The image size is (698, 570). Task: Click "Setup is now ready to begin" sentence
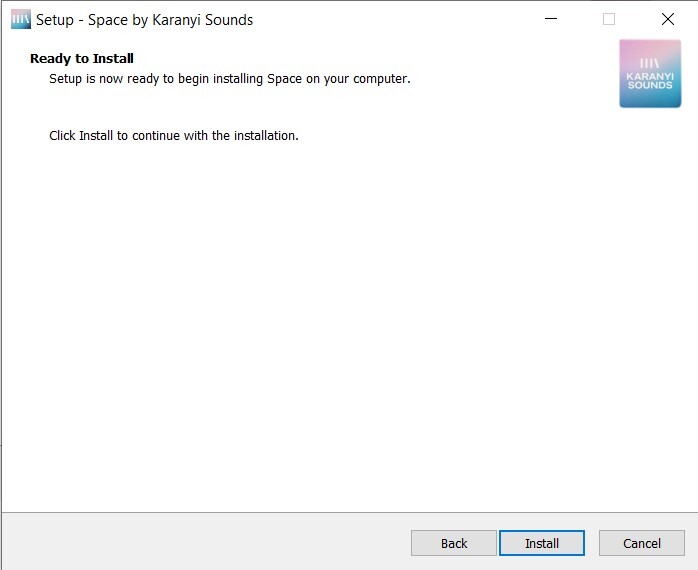tap(230, 79)
